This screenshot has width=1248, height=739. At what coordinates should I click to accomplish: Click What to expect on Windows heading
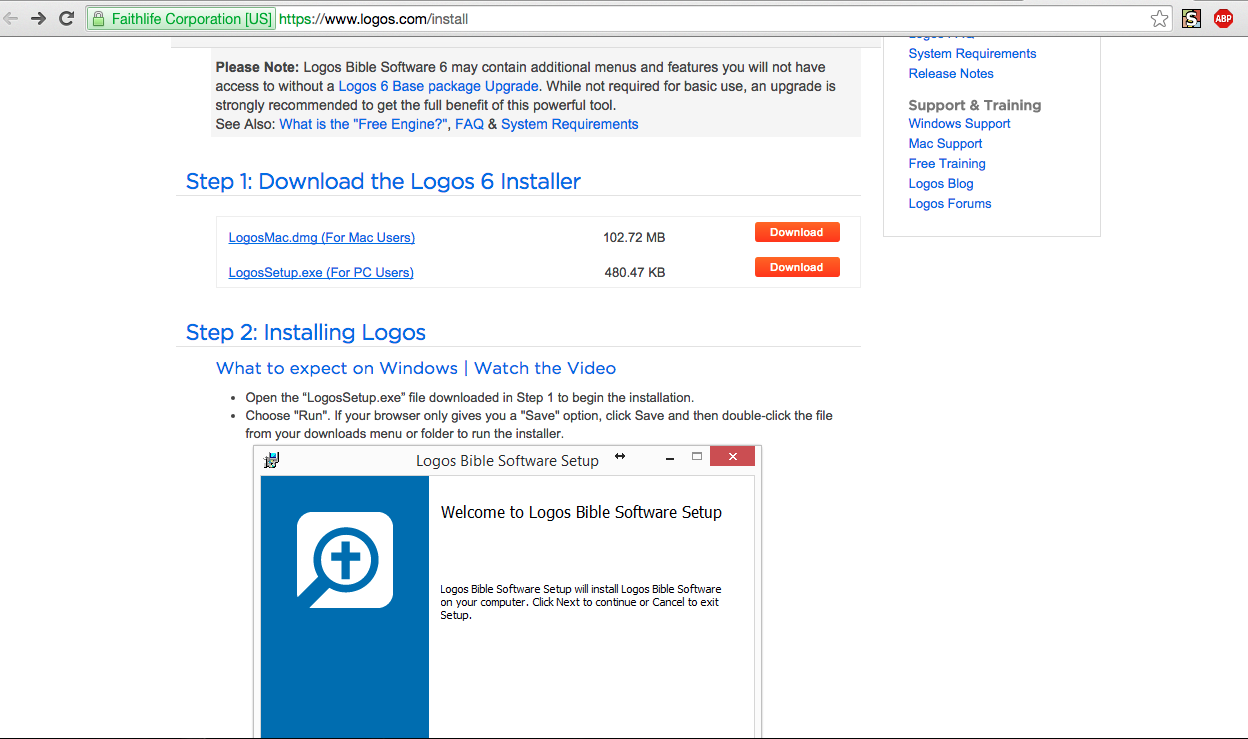tap(337, 368)
